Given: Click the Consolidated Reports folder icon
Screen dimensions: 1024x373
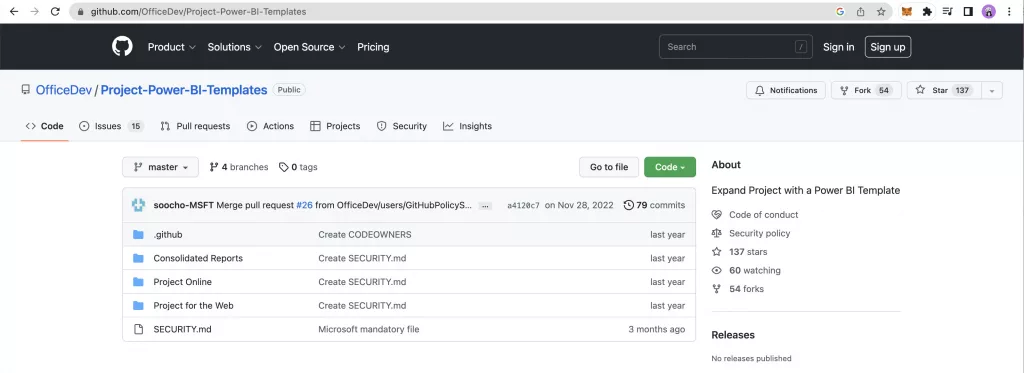Looking at the screenshot, I should pyautogui.click(x=138, y=258).
